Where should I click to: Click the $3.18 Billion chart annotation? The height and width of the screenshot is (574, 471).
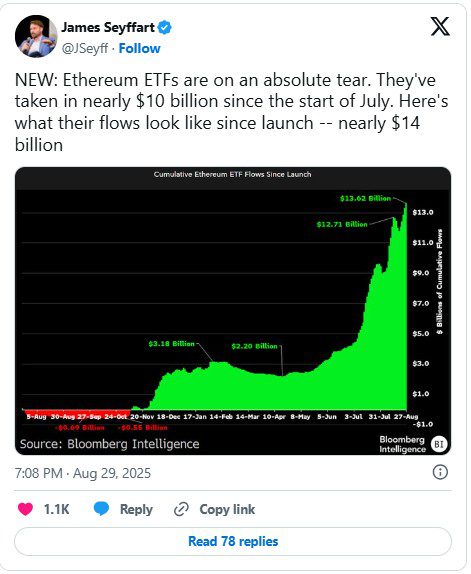point(171,344)
